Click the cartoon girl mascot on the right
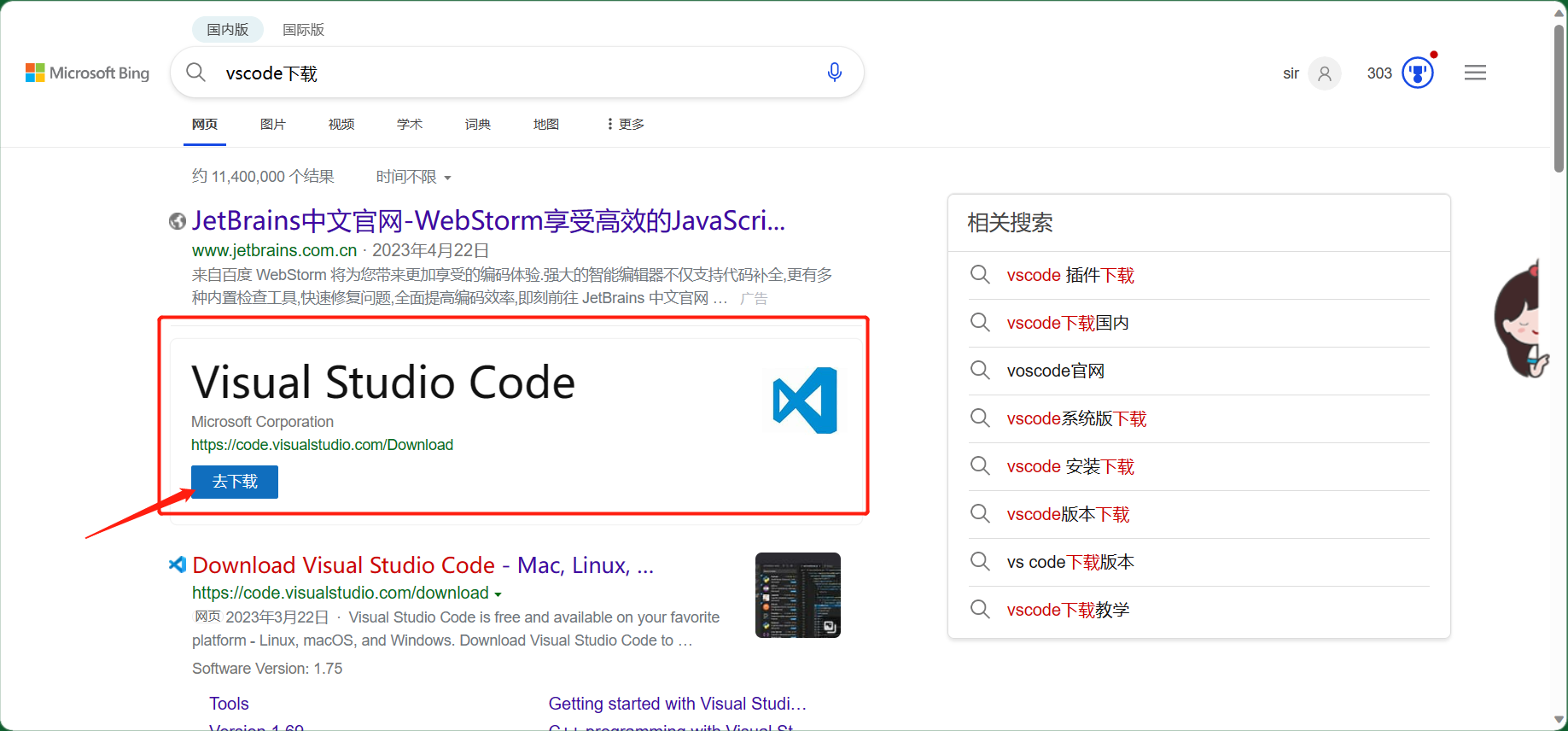The width and height of the screenshot is (1568, 731). (x=1520, y=320)
